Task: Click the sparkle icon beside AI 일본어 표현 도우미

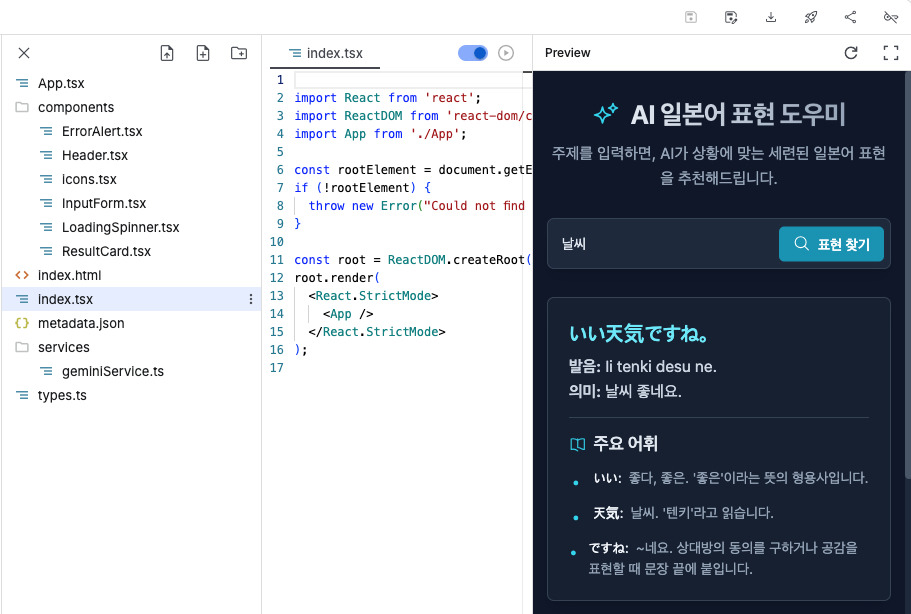Action: (x=605, y=114)
